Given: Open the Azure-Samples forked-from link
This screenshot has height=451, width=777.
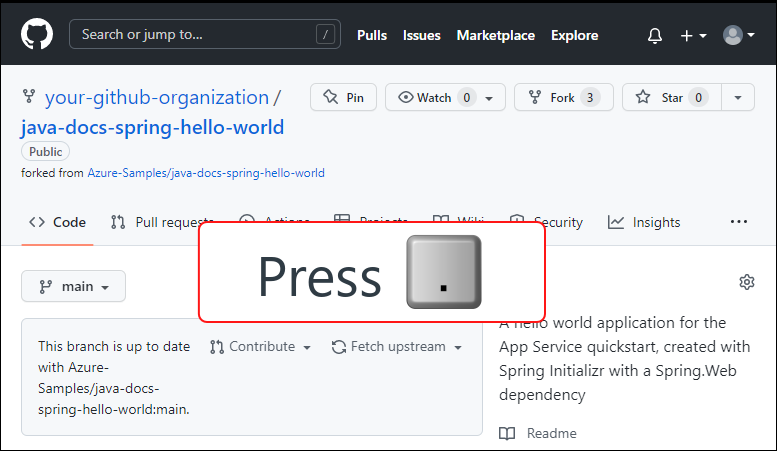Looking at the screenshot, I should pos(206,173).
